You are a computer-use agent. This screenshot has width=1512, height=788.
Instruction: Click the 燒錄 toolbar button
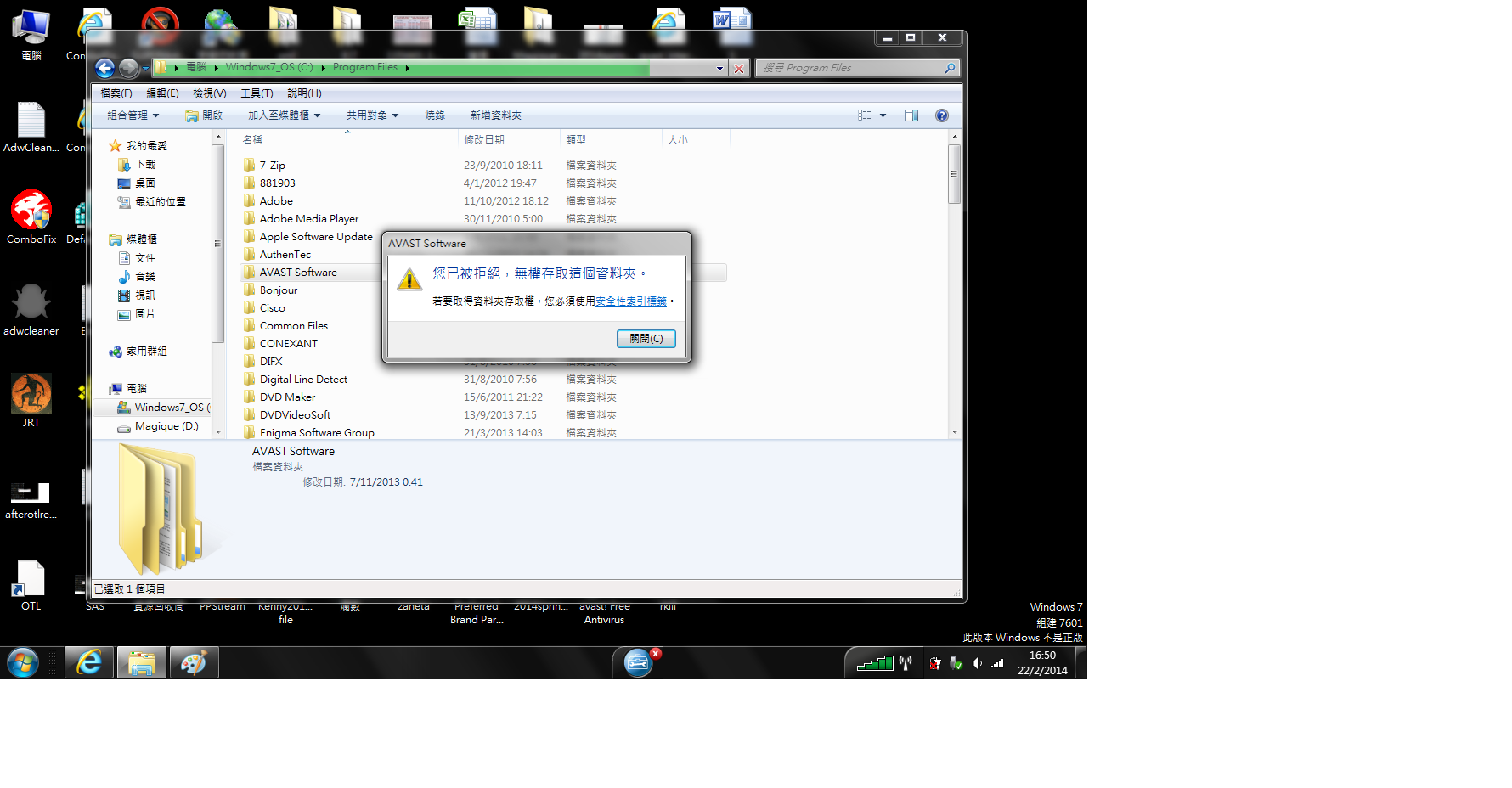[435, 115]
